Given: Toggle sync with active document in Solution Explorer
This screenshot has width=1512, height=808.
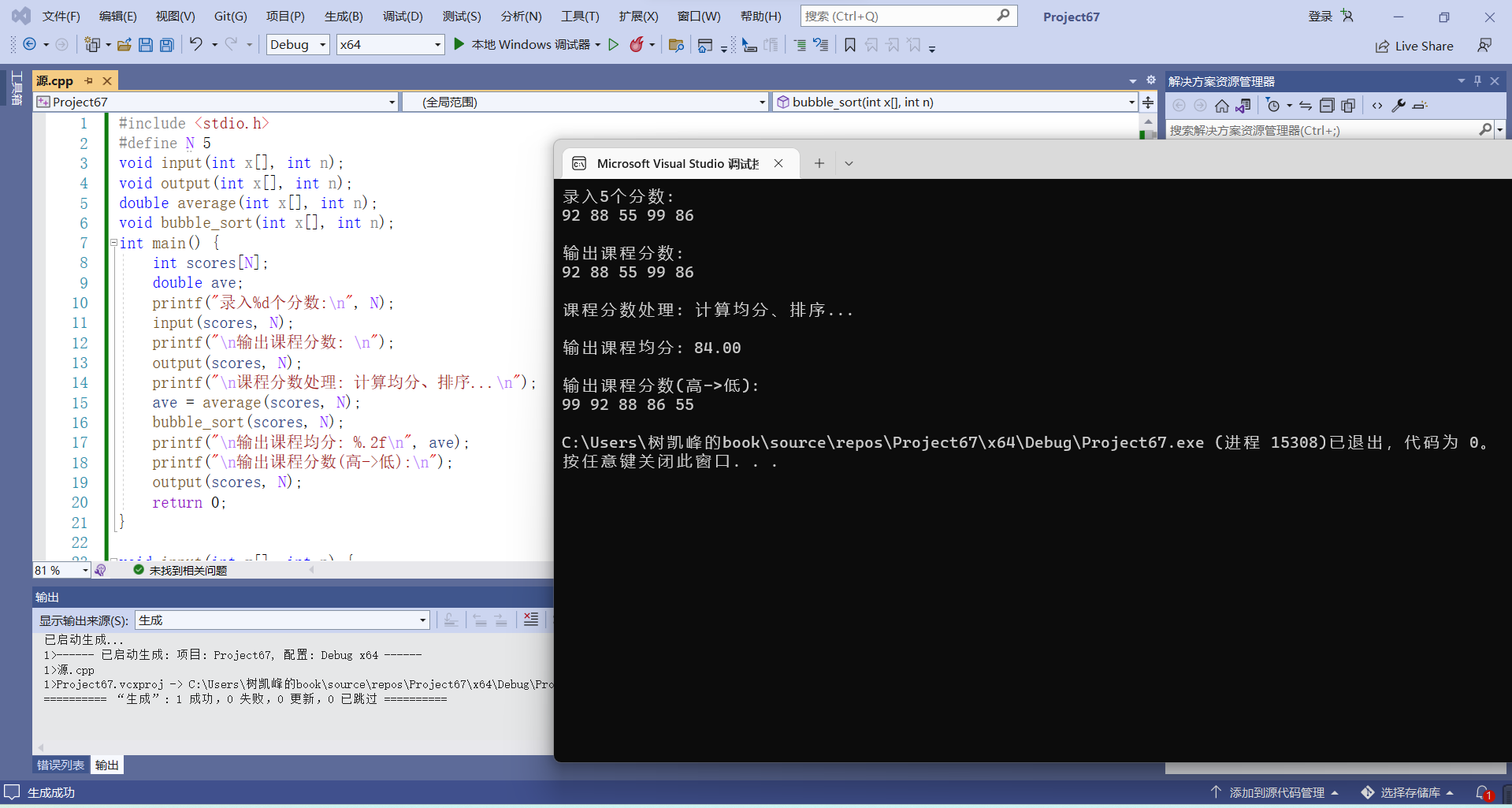Looking at the screenshot, I should (1306, 106).
